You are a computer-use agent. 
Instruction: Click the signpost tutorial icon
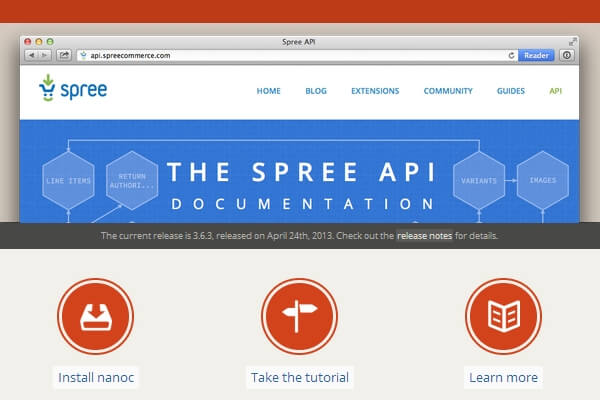tap(299, 316)
